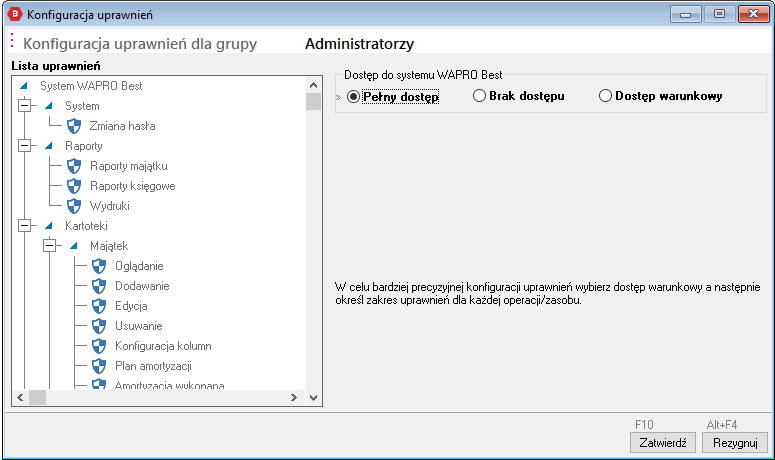Viewport: 775px width, 460px height.
Task: Maximize the Konfiguracja uprawnień window
Action: pyautogui.click(x=719, y=14)
